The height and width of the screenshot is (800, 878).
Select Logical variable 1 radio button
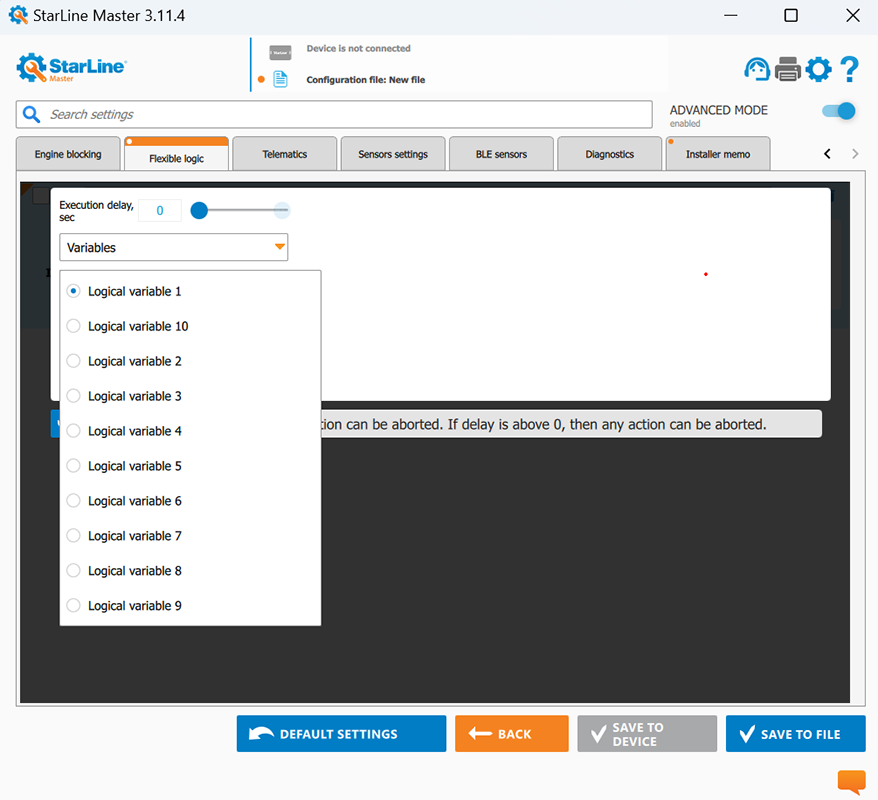click(73, 291)
